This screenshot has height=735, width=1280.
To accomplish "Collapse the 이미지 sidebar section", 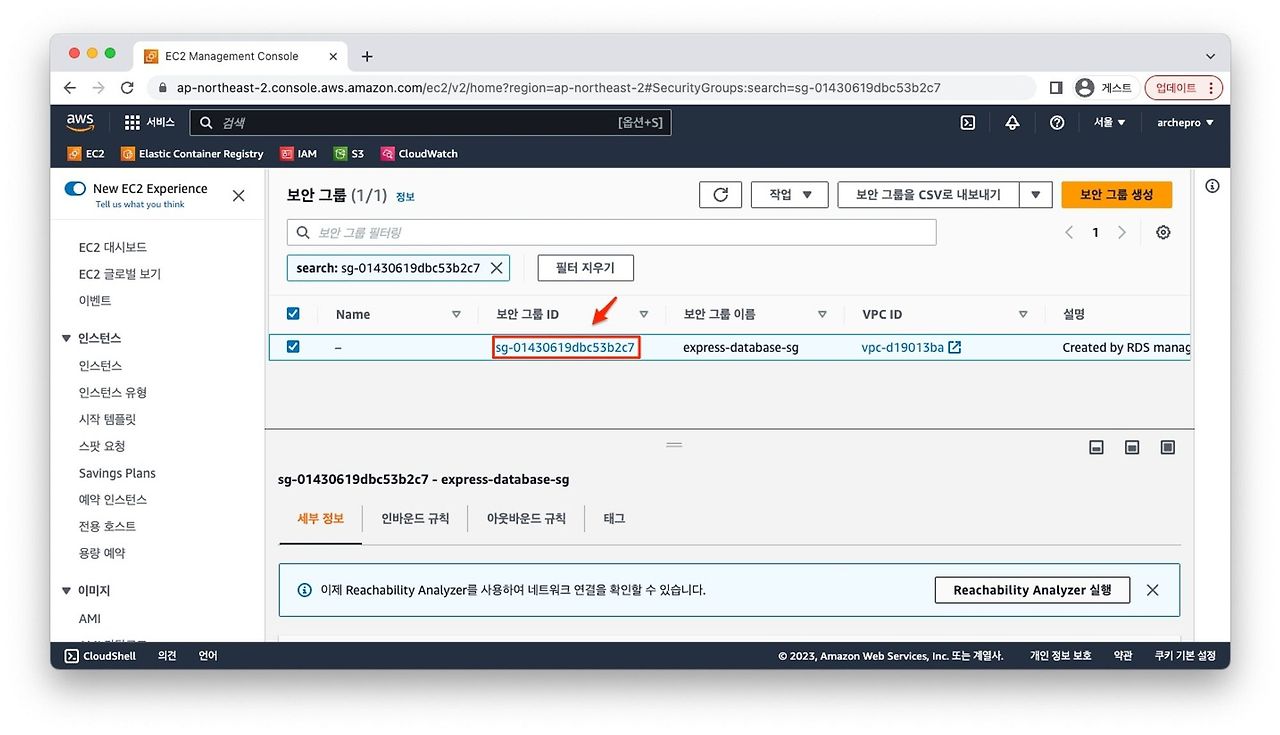I will (x=68, y=591).
